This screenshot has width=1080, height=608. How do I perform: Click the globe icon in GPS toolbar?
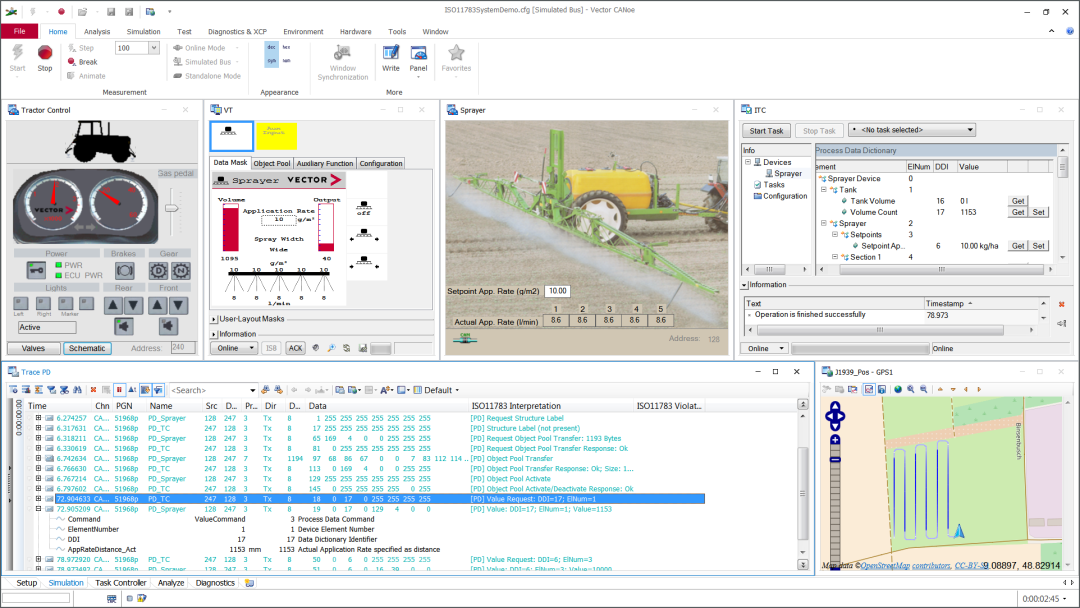897,389
